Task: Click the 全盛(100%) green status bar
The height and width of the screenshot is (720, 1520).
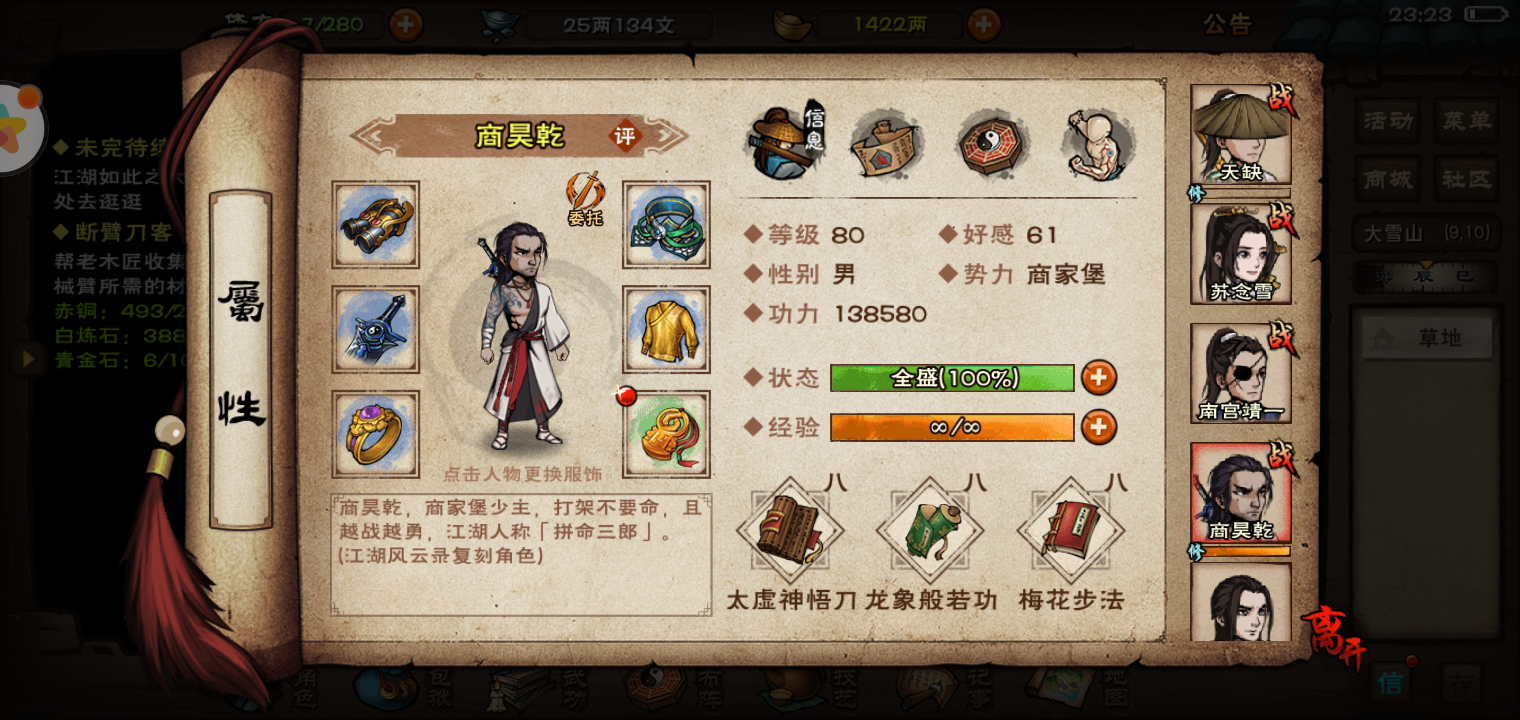Action: (952, 378)
